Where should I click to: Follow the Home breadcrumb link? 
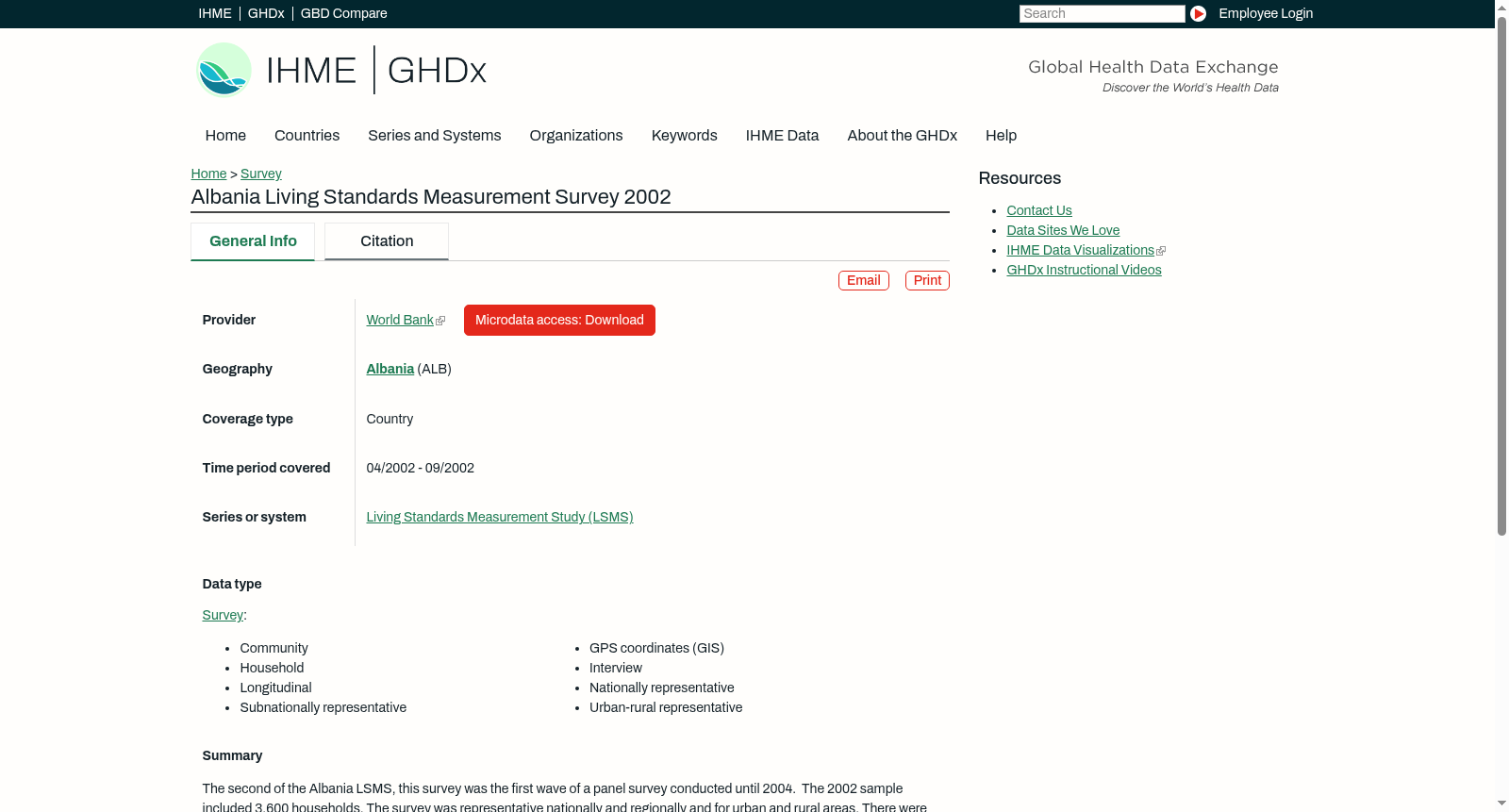click(x=208, y=174)
